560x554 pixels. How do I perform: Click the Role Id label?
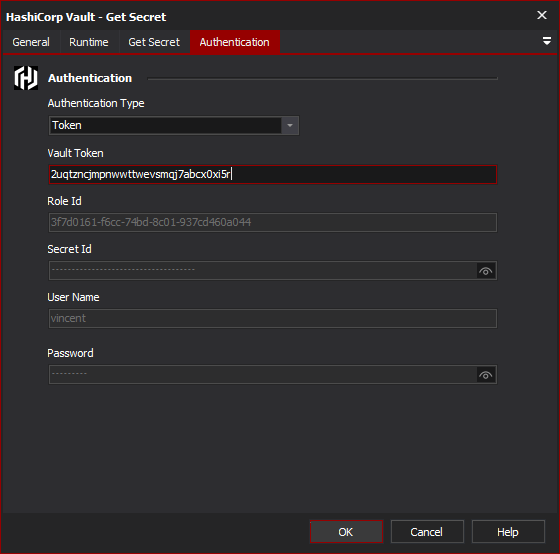[64, 201]
